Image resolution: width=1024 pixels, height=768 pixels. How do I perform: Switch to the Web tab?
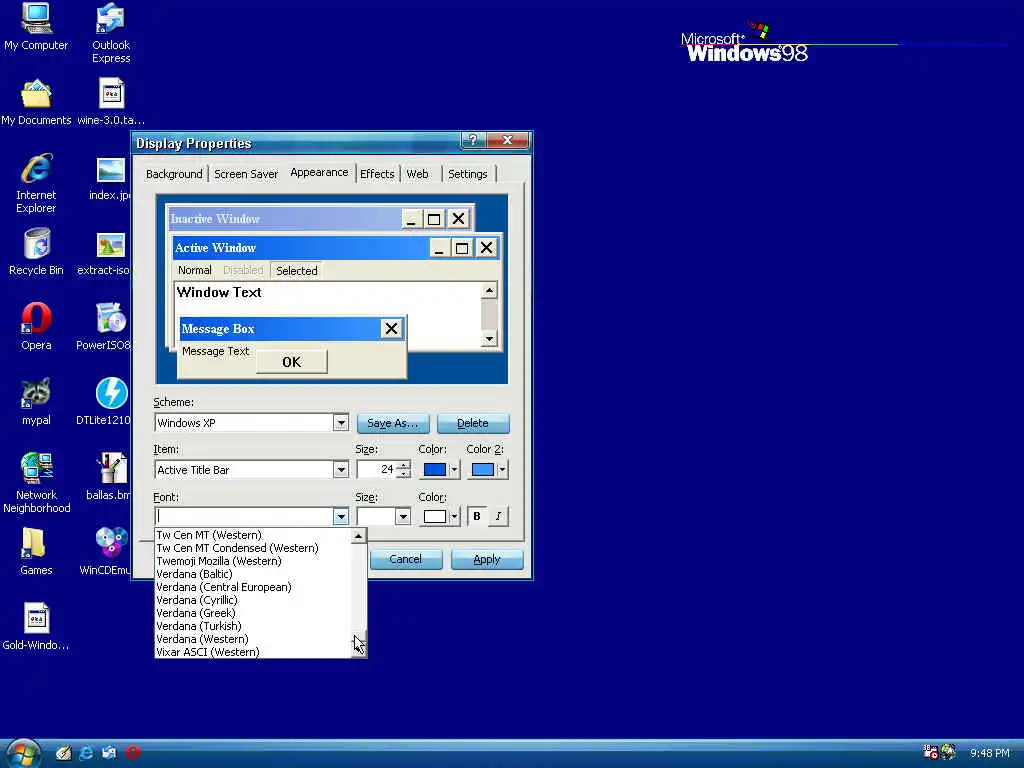pos(417,174)
